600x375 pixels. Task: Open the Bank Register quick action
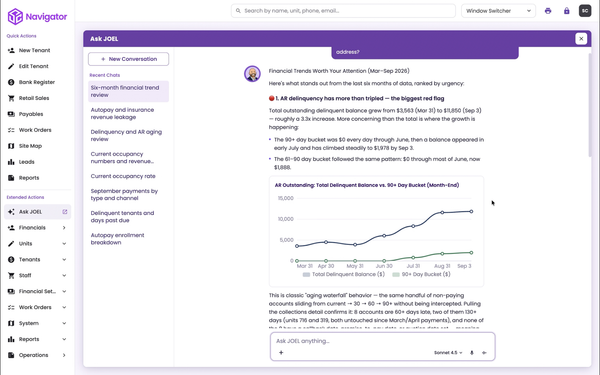coord(38,82)
